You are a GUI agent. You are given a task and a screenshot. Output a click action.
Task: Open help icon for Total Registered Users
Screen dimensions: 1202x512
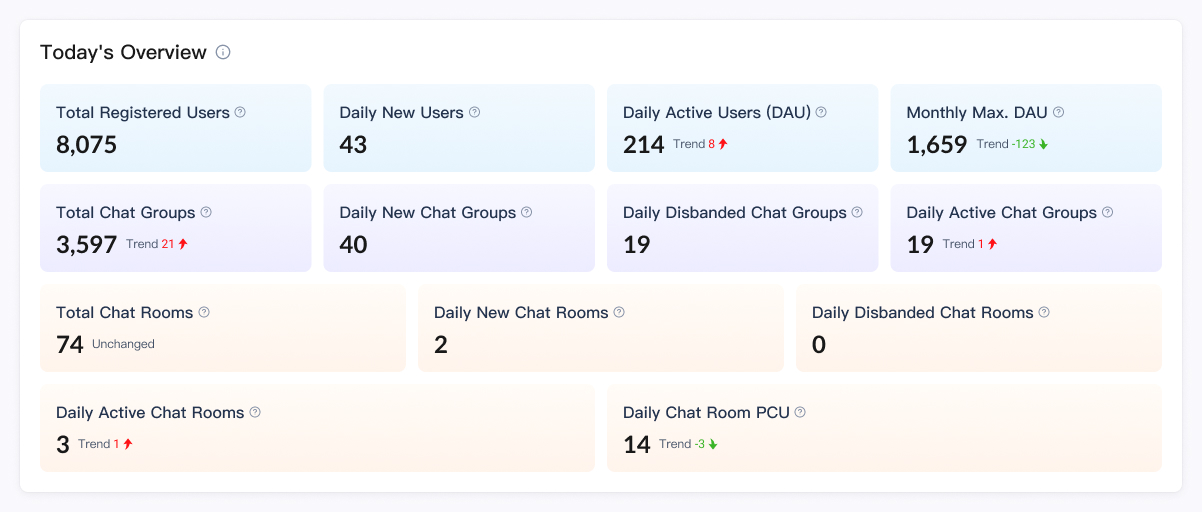pos(240,112)
